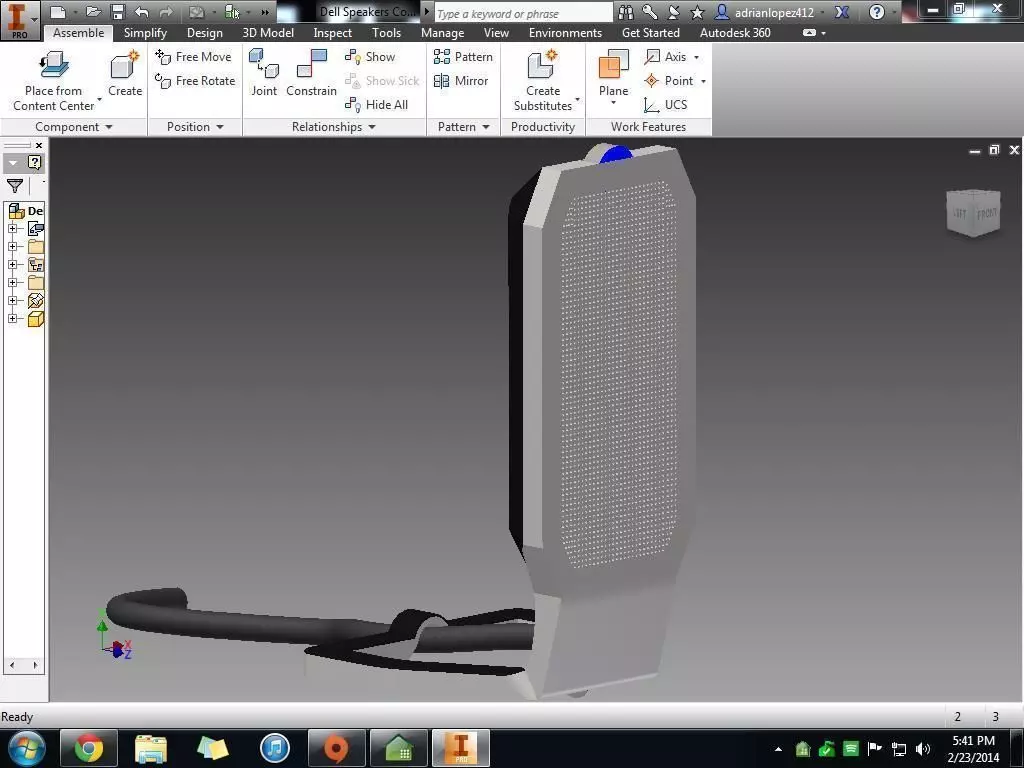Open the Plane dropdown arrow

tap(613, 103)
